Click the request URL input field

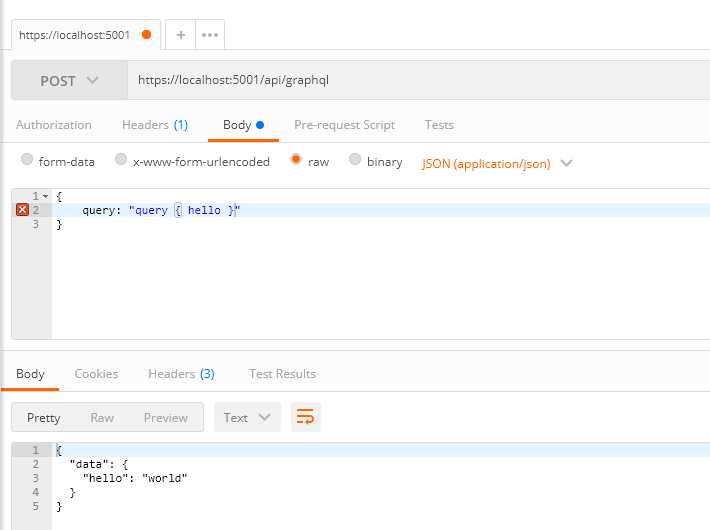click(418, 81)
